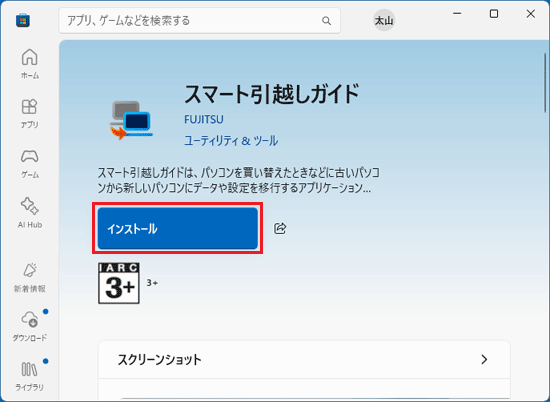
Task: Expand the スクリーンショット section chevron
Action: [x=484, y=360]
